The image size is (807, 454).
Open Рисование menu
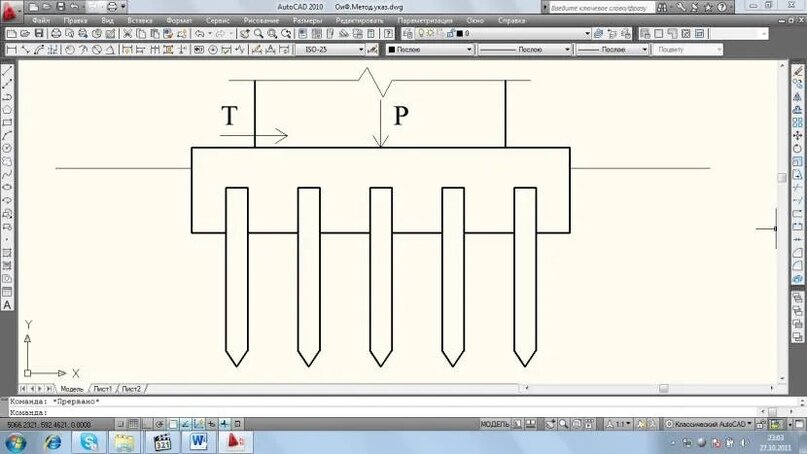click(x=261, y=21)
